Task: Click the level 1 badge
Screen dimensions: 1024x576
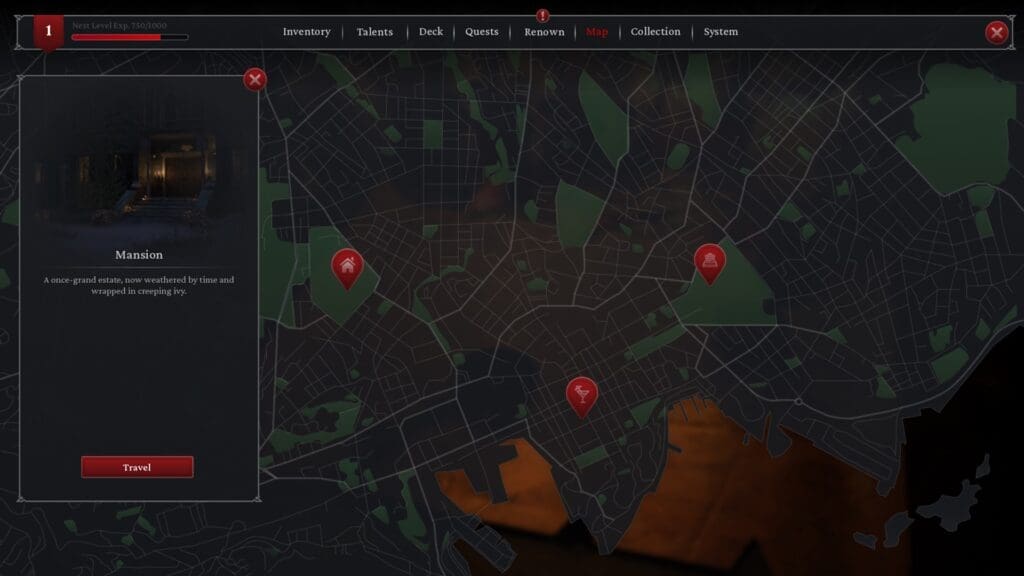Action: tap(48, 32)
